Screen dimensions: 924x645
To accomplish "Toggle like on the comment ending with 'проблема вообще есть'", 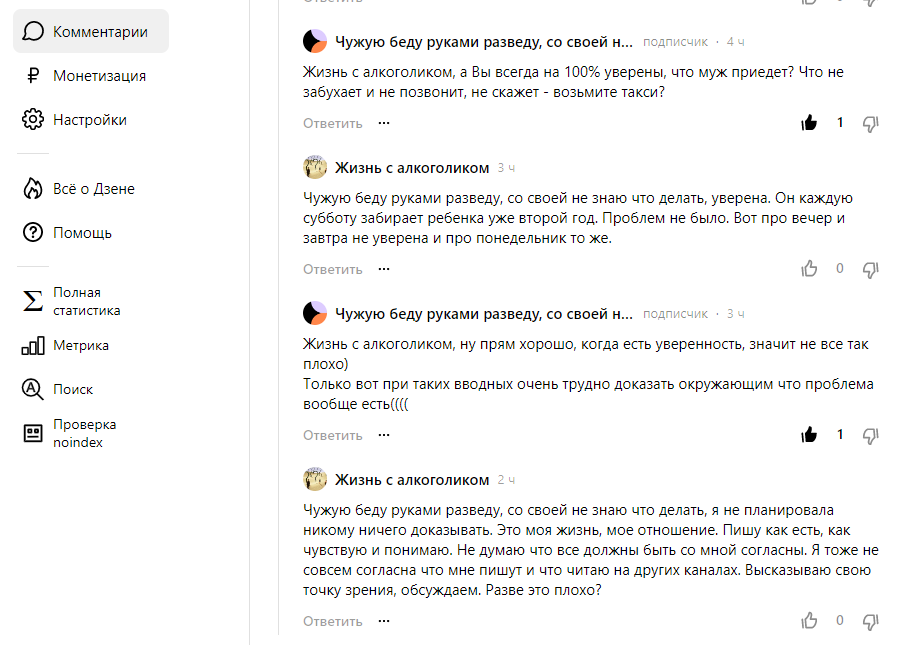I will pyautogui.click(x=809, y=435).
